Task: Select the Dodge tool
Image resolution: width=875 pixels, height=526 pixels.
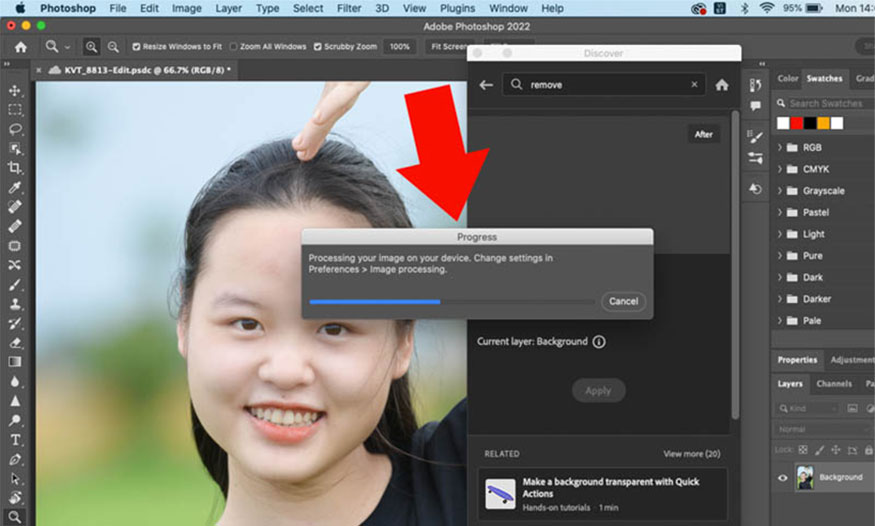Action: click(15, 421)
